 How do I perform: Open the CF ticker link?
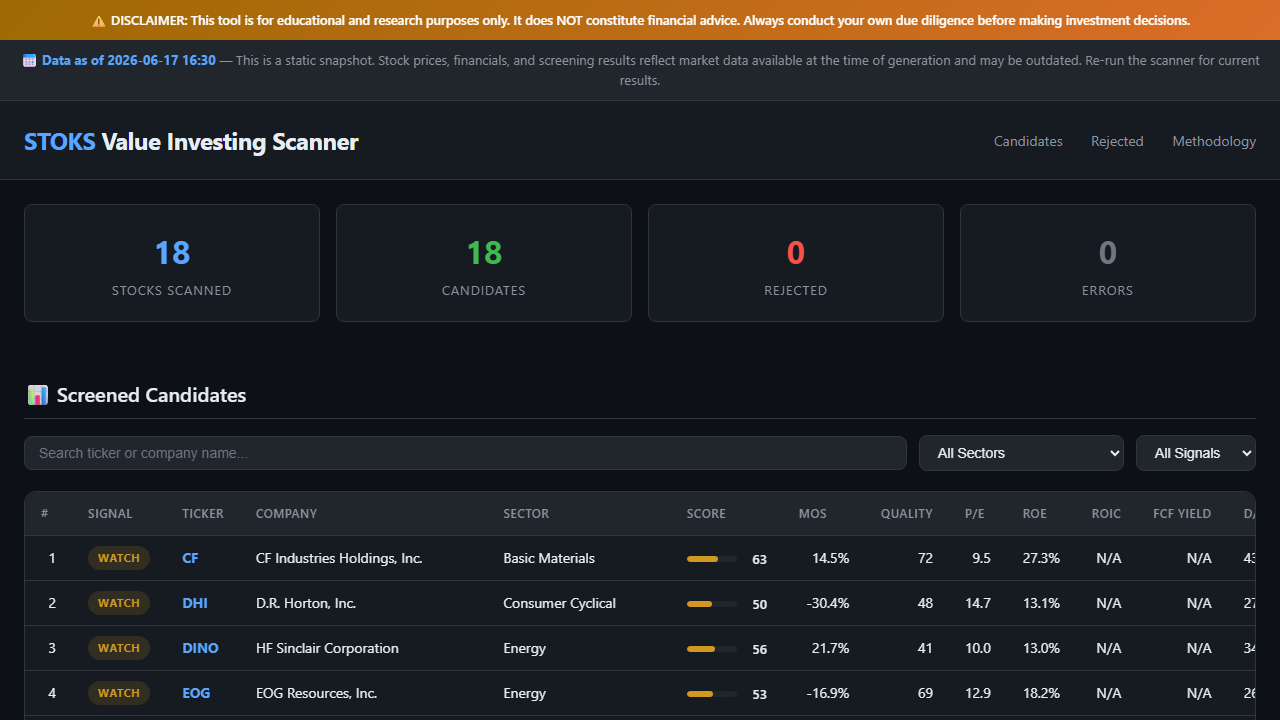(x=190, y=558)
